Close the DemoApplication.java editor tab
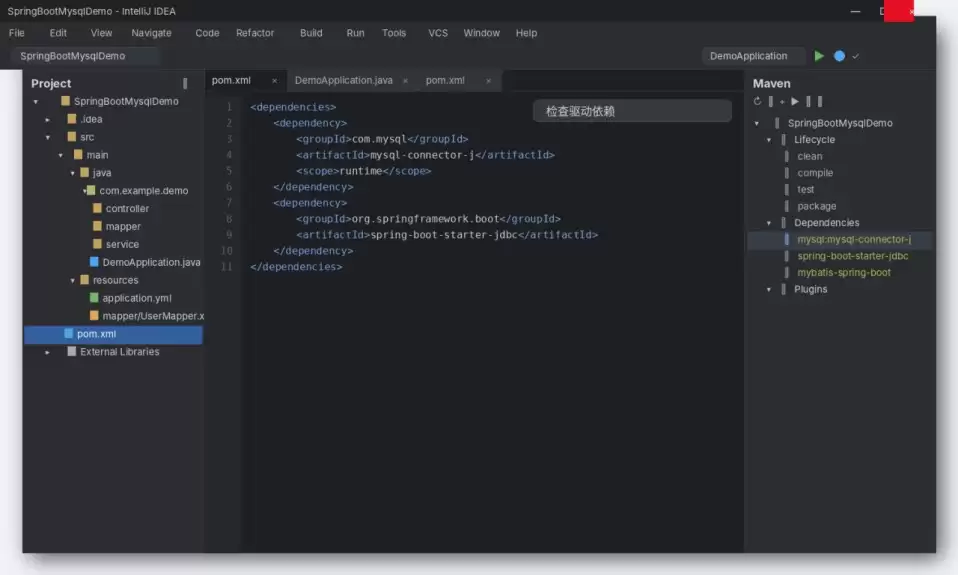The height and width of the screenshot is (575, 958). pos(405,81)
